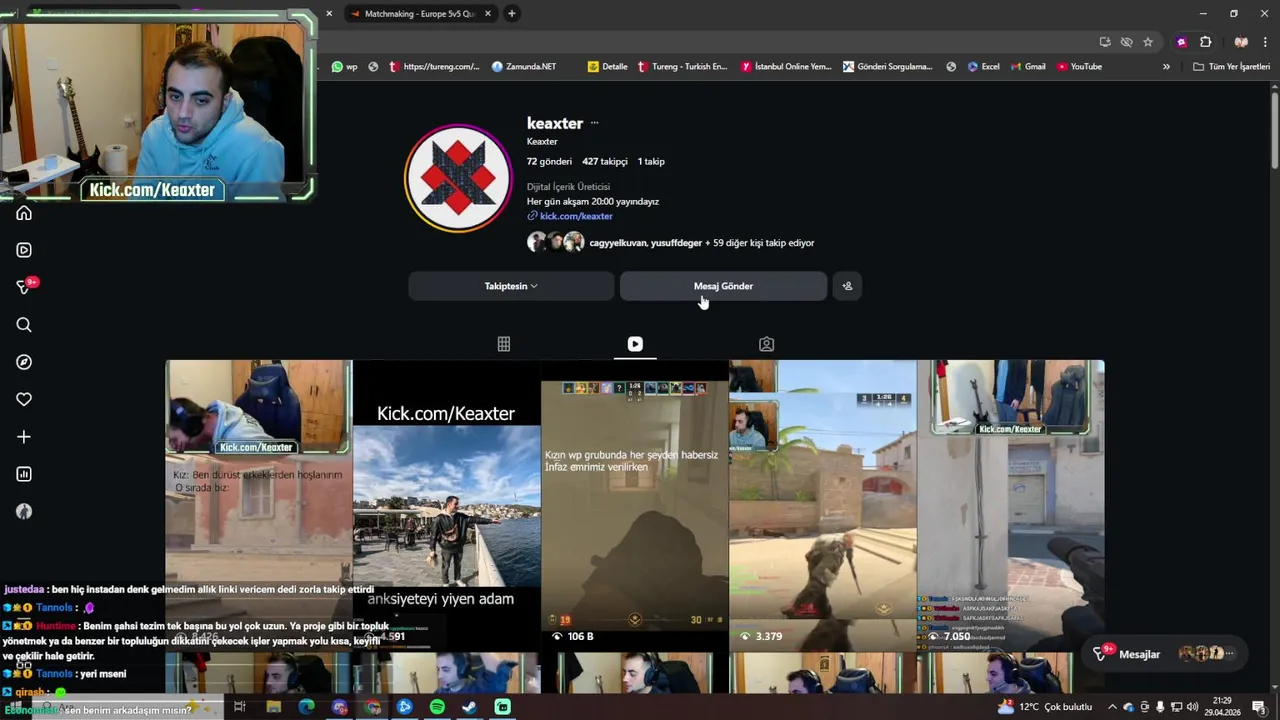Switch to Matchmaking - Europe 5v5 browser tab

(x=420, y=14)
